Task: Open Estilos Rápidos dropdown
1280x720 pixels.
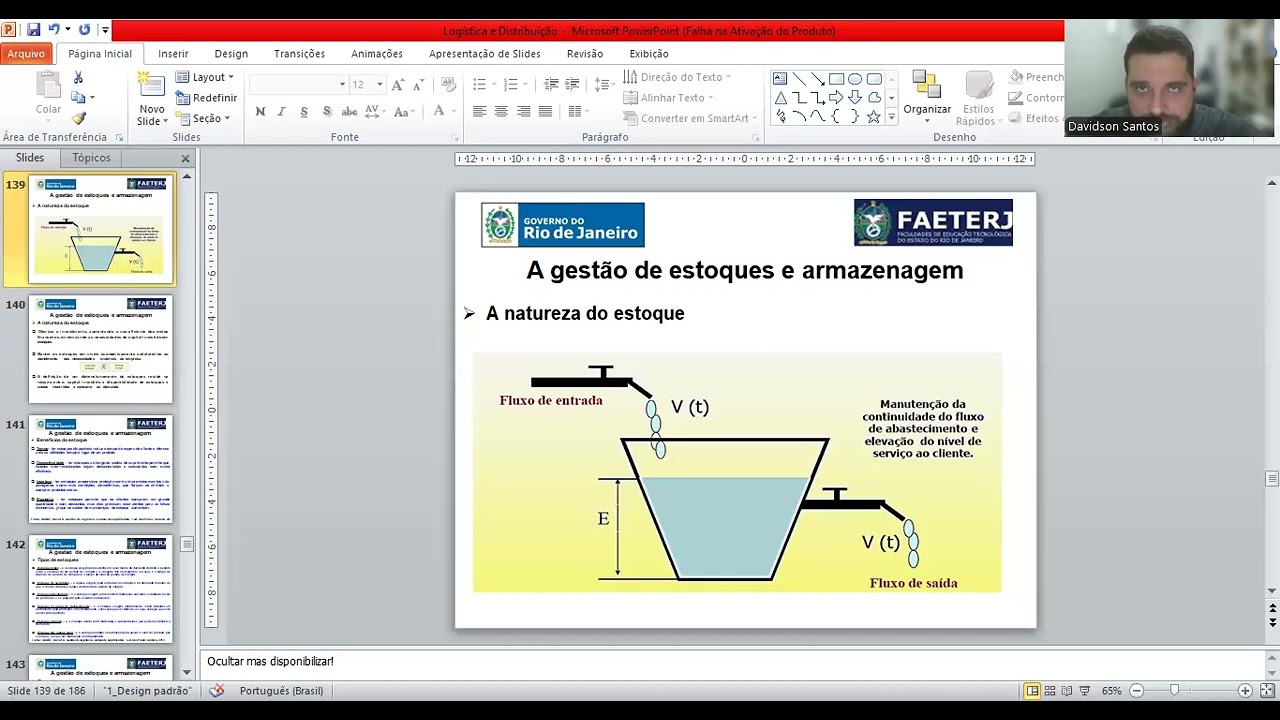Action: 978,98
